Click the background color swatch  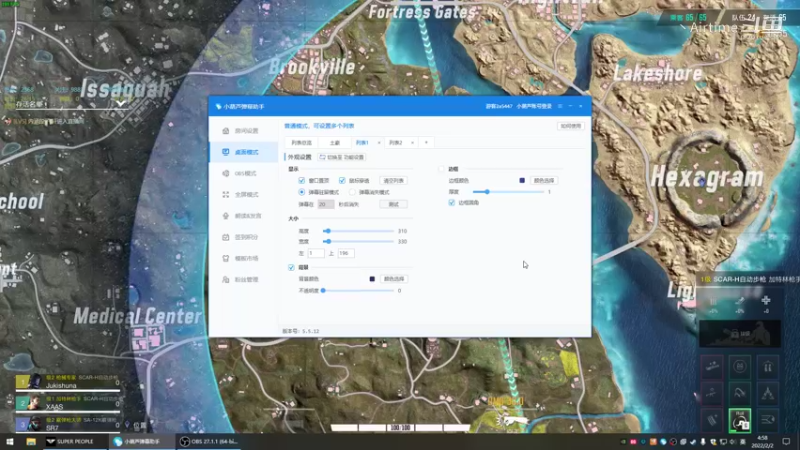point(372,279)
